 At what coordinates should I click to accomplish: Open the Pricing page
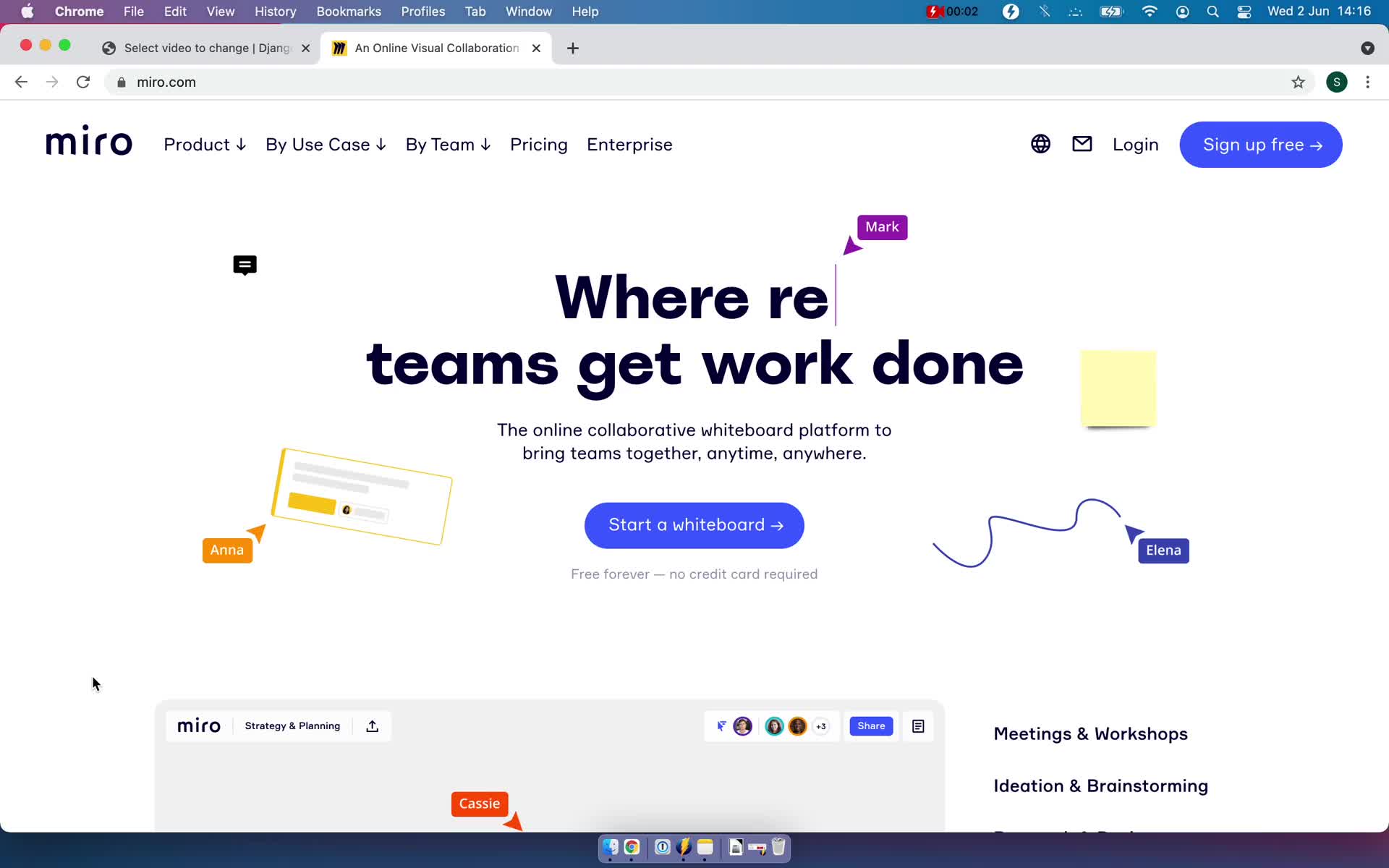pyautogui.click(x=539, y=145)
